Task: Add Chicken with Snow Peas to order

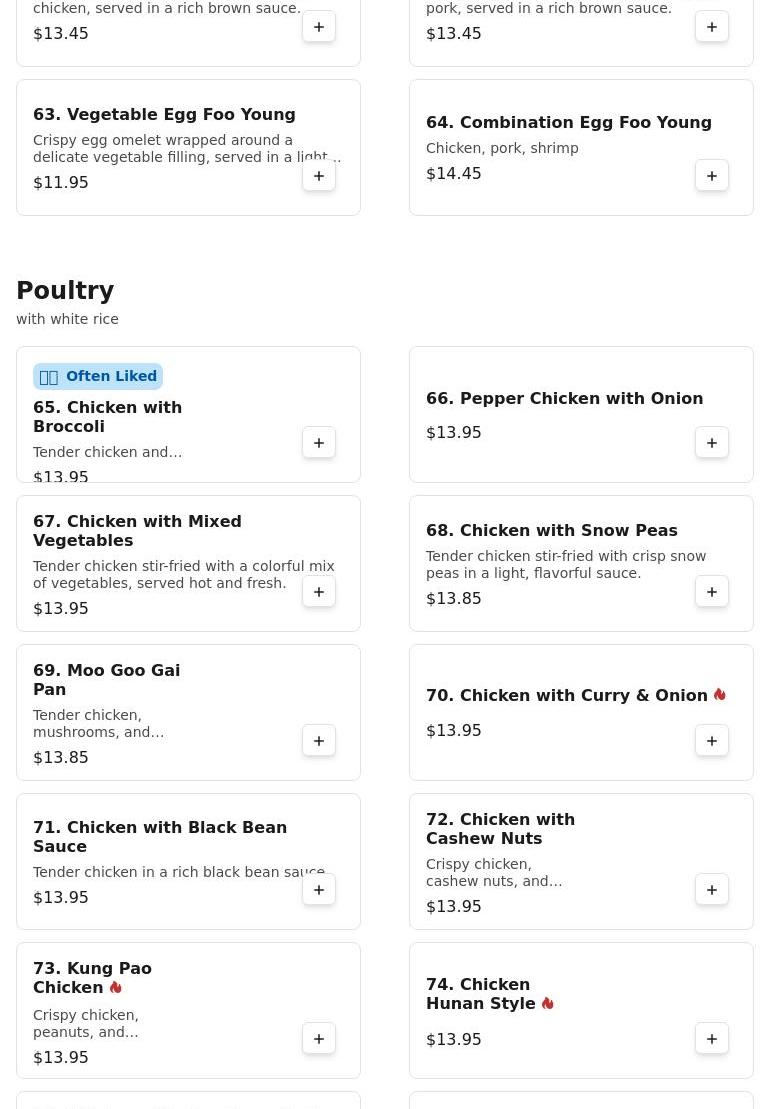Action: 712,592
